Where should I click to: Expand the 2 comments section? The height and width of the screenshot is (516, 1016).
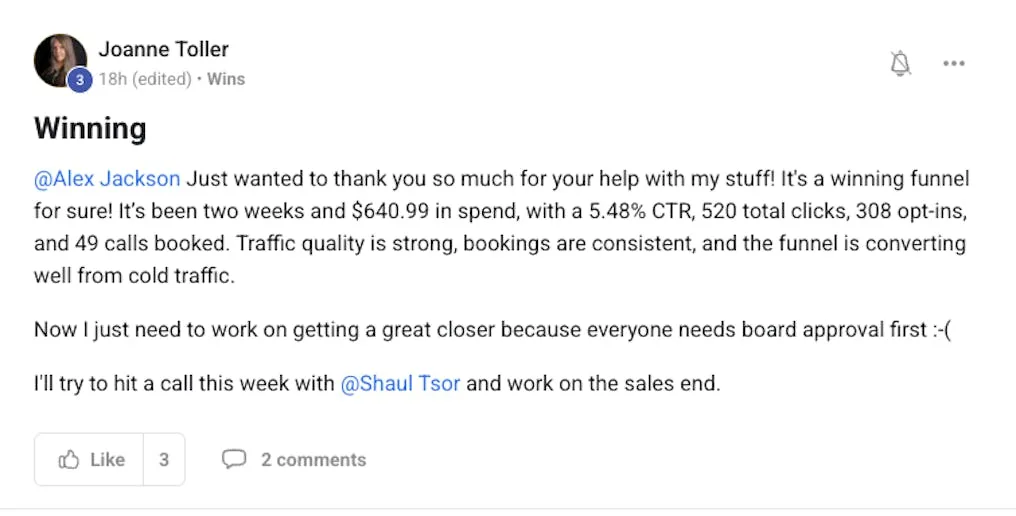pos(313,460)
